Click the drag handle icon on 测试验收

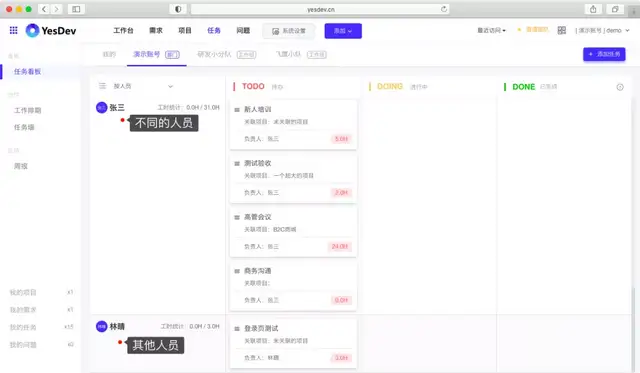(237, 163)
